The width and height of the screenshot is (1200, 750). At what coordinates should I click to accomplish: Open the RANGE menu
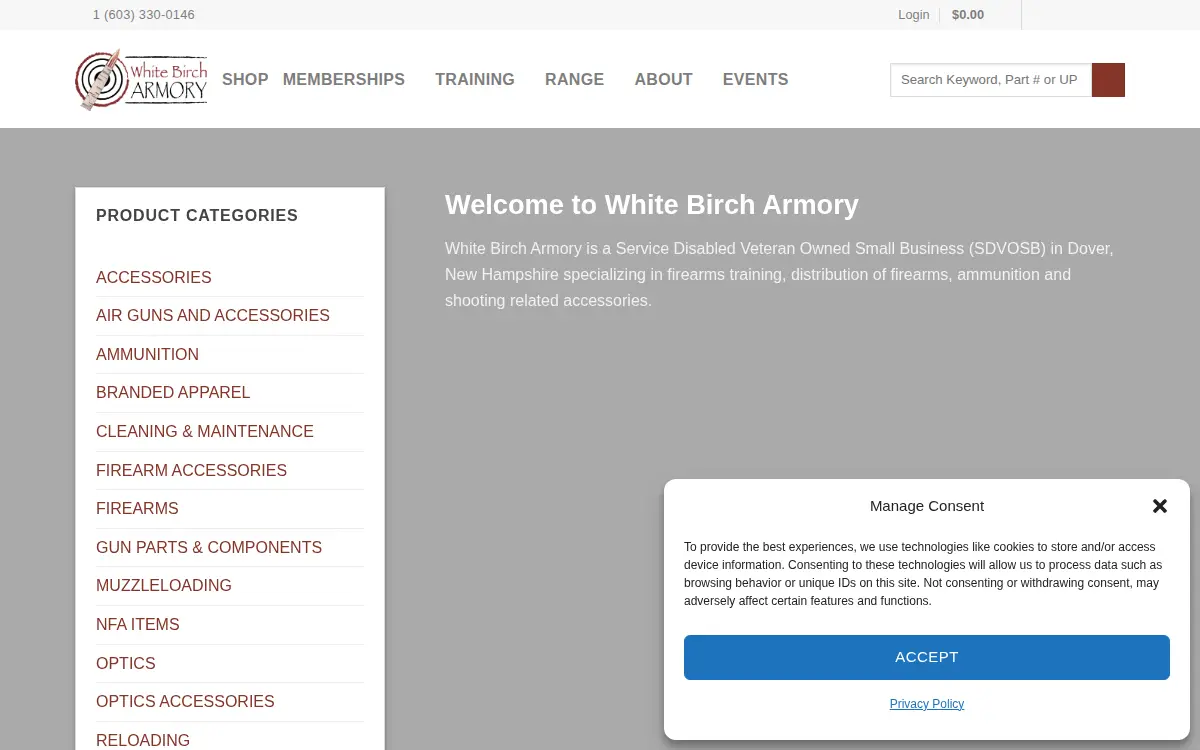tap(574, 79)
